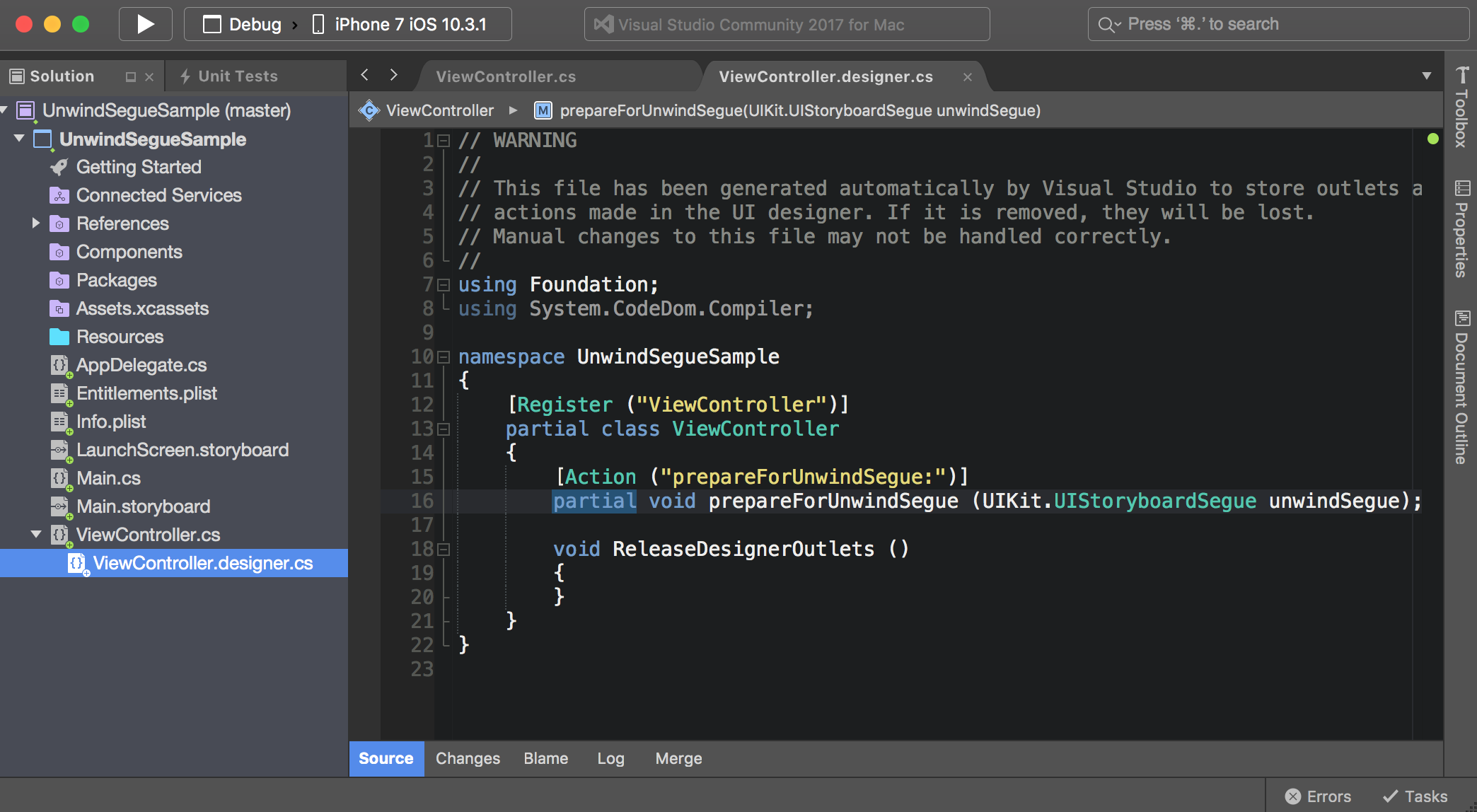This screenshot has height=812, width=1477.
Task: Open the Errors pad
Action: [1319, 796]
